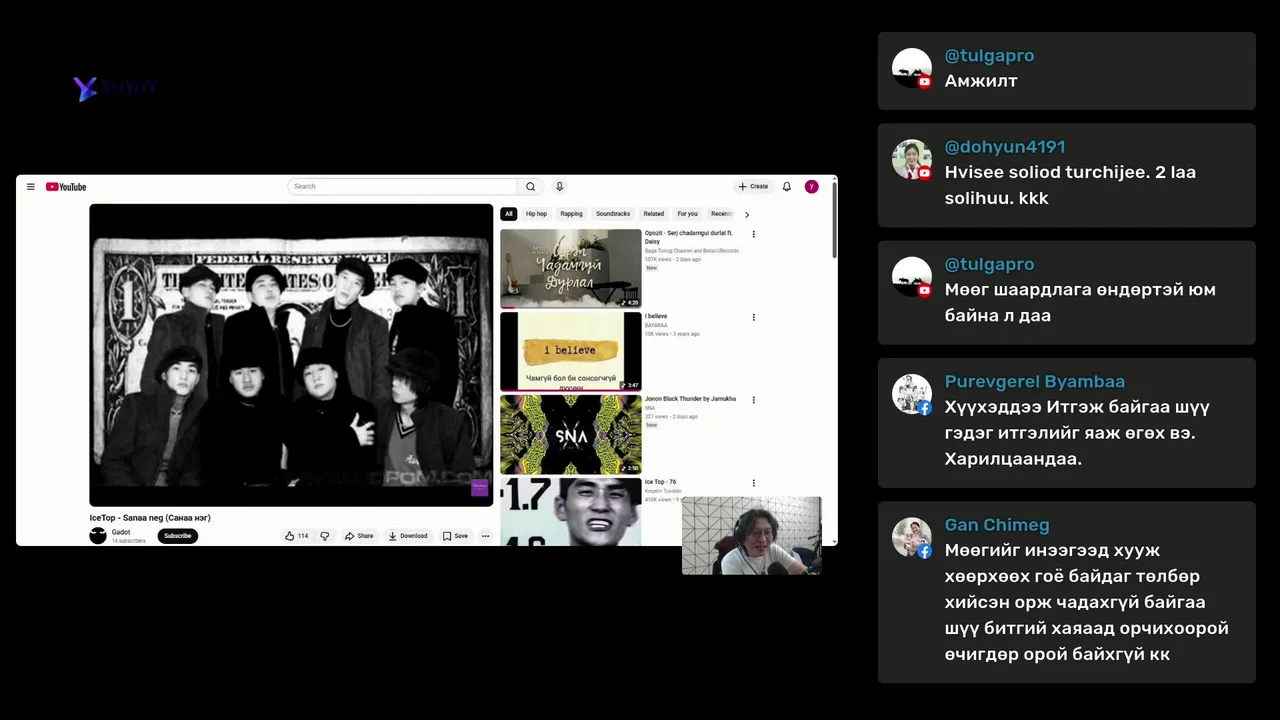Click the video title IceTop - Sanaa neg
Screen dimensions: 1280x720
[x=150, y=518]
